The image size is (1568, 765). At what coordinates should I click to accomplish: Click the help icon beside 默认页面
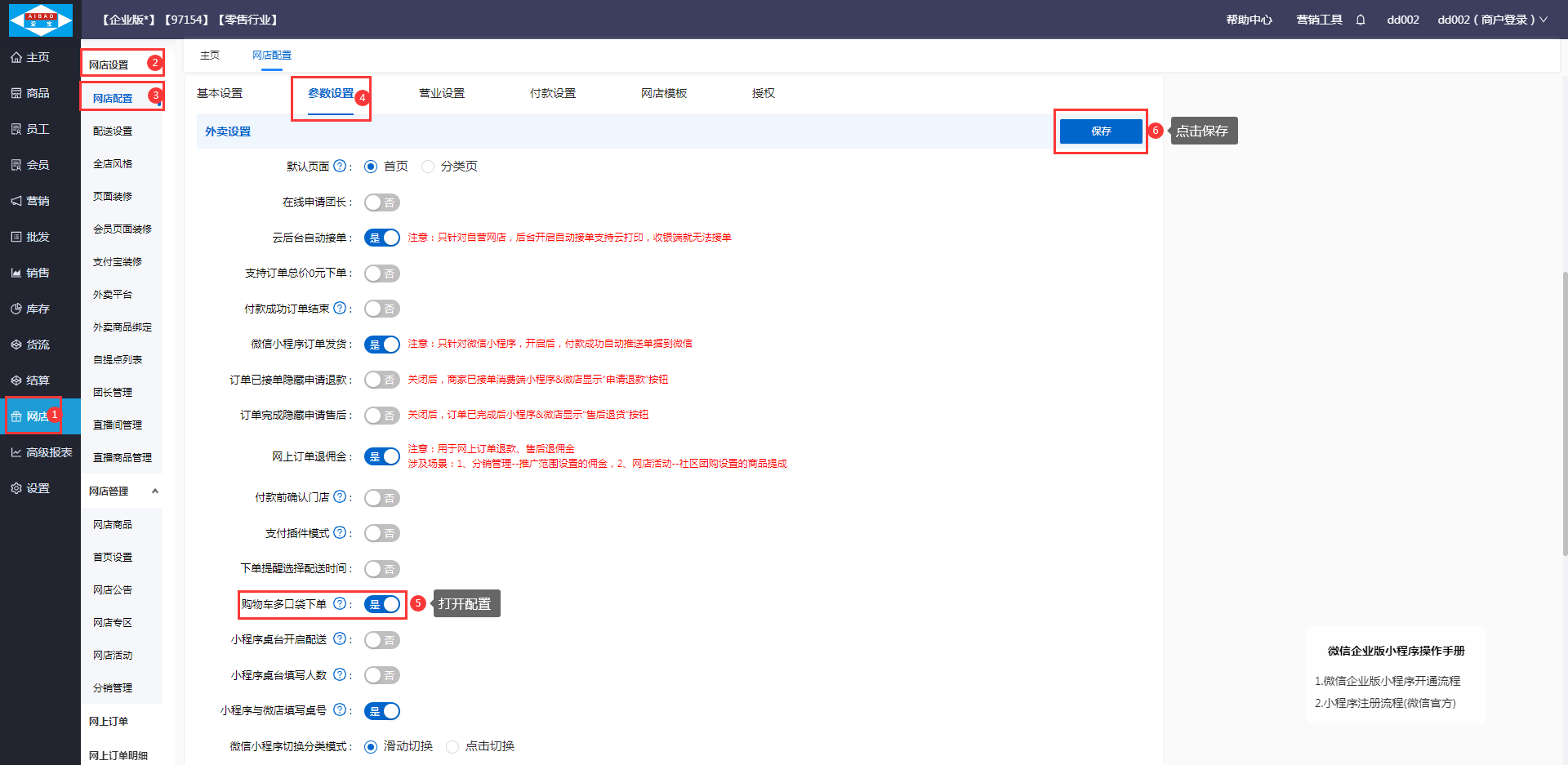point(340,166)
